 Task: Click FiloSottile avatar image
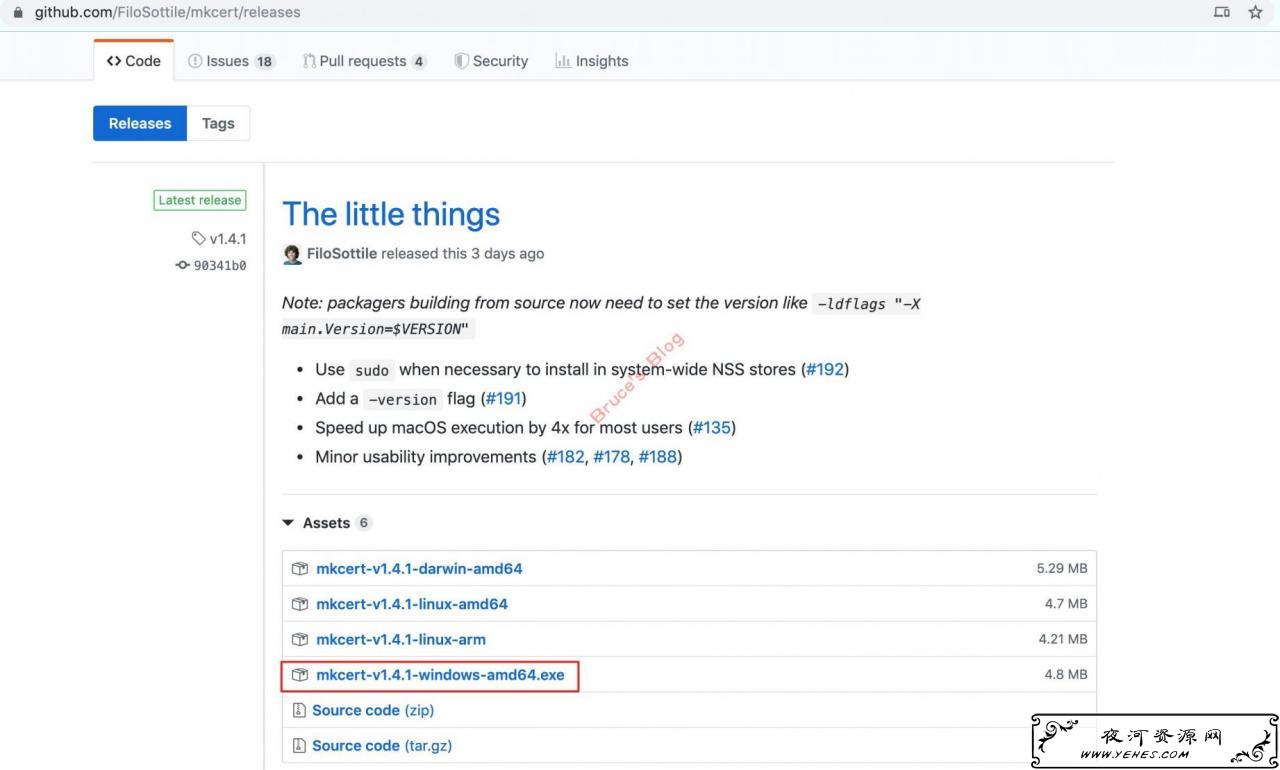pos(292,254)
